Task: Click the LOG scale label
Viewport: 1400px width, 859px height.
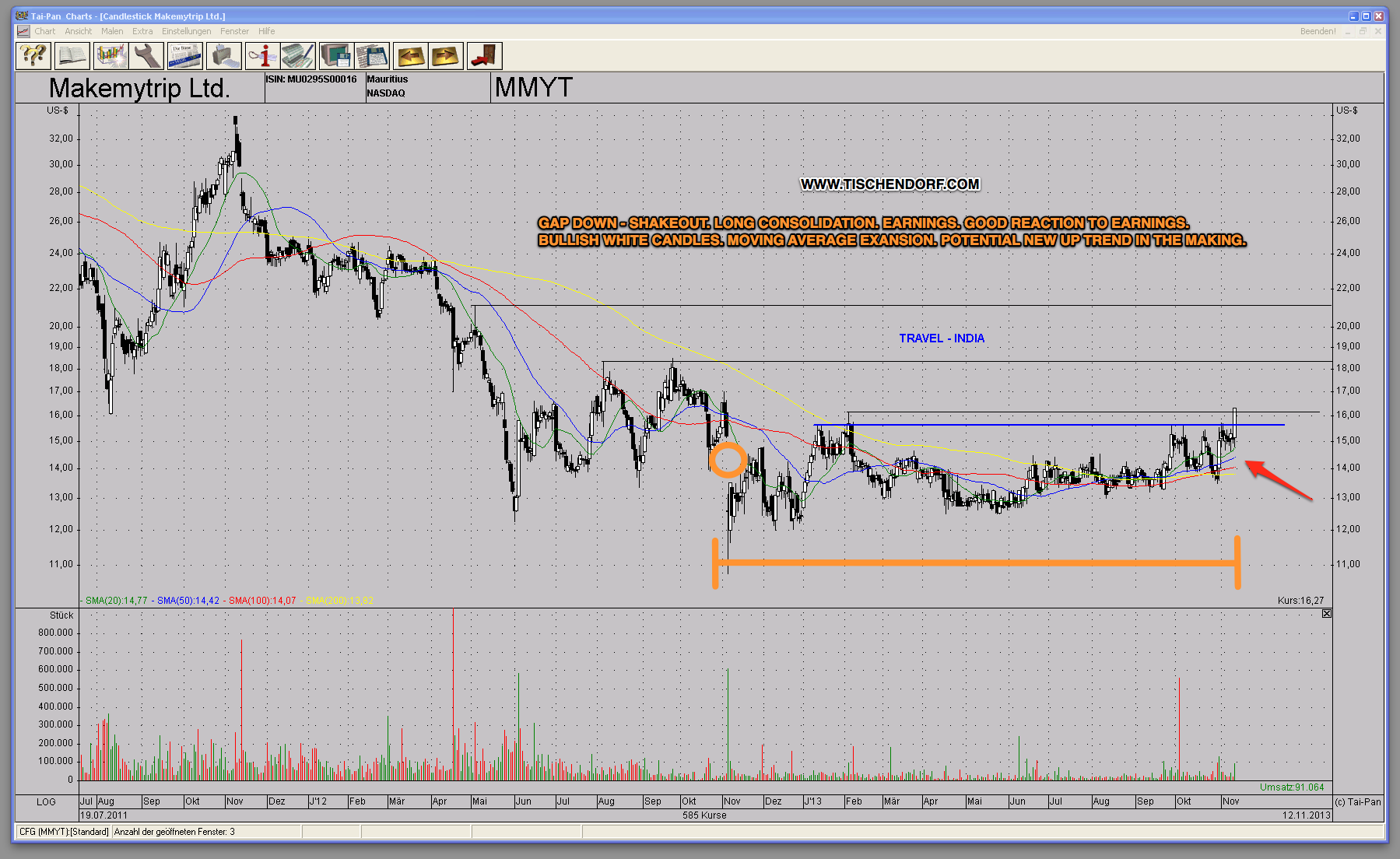Action: tap(46, 801)
